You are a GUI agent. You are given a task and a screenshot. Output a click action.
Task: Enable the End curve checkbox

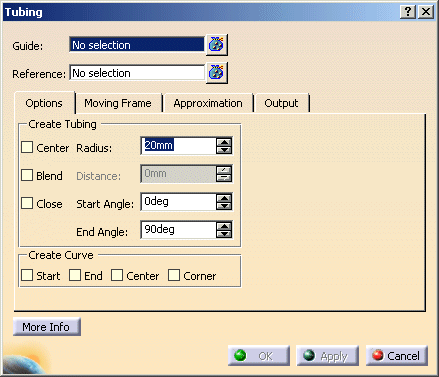click(75, 275)
